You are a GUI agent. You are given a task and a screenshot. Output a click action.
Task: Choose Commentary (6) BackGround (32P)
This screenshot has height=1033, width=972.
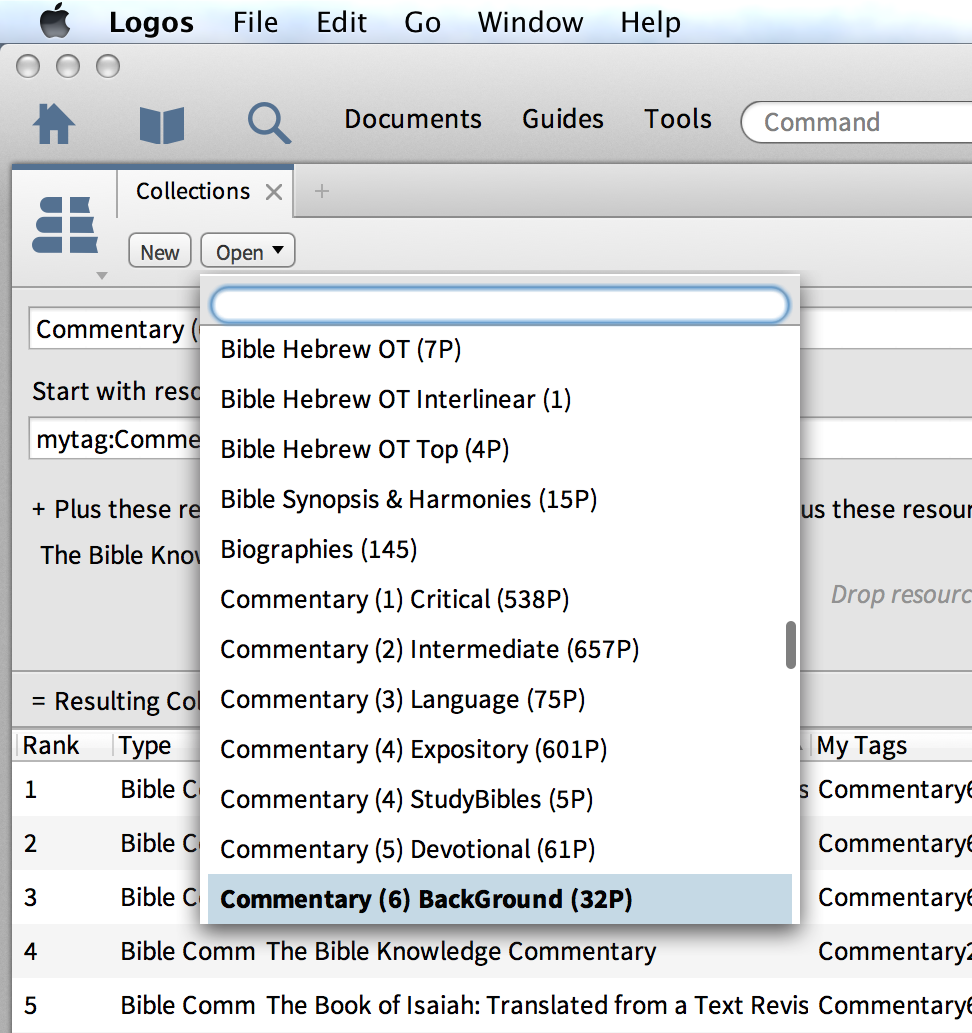tap(500, 899)
